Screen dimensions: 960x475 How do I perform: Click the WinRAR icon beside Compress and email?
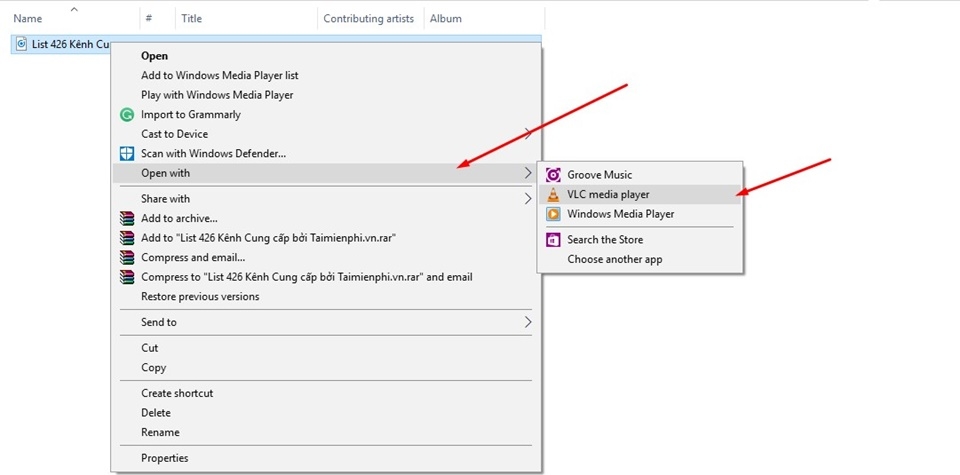(127, 258)
